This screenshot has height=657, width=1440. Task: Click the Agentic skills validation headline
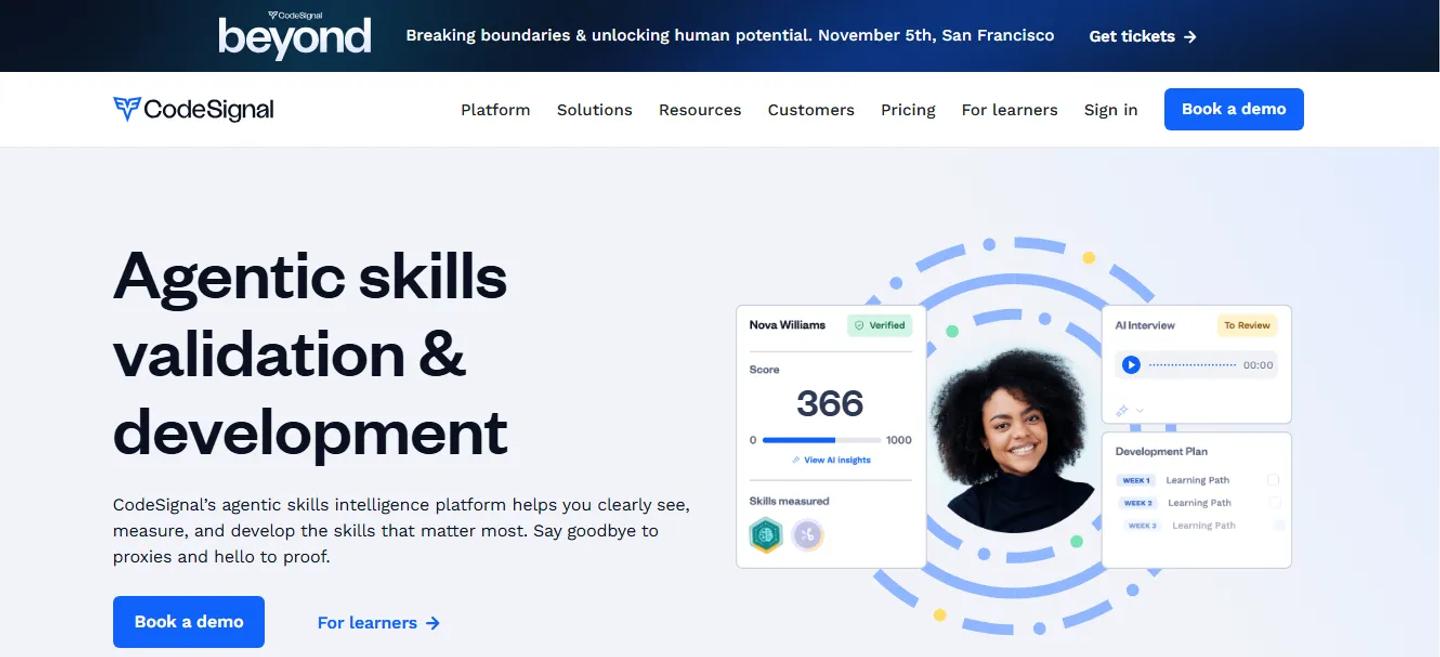tap(311, 354)
